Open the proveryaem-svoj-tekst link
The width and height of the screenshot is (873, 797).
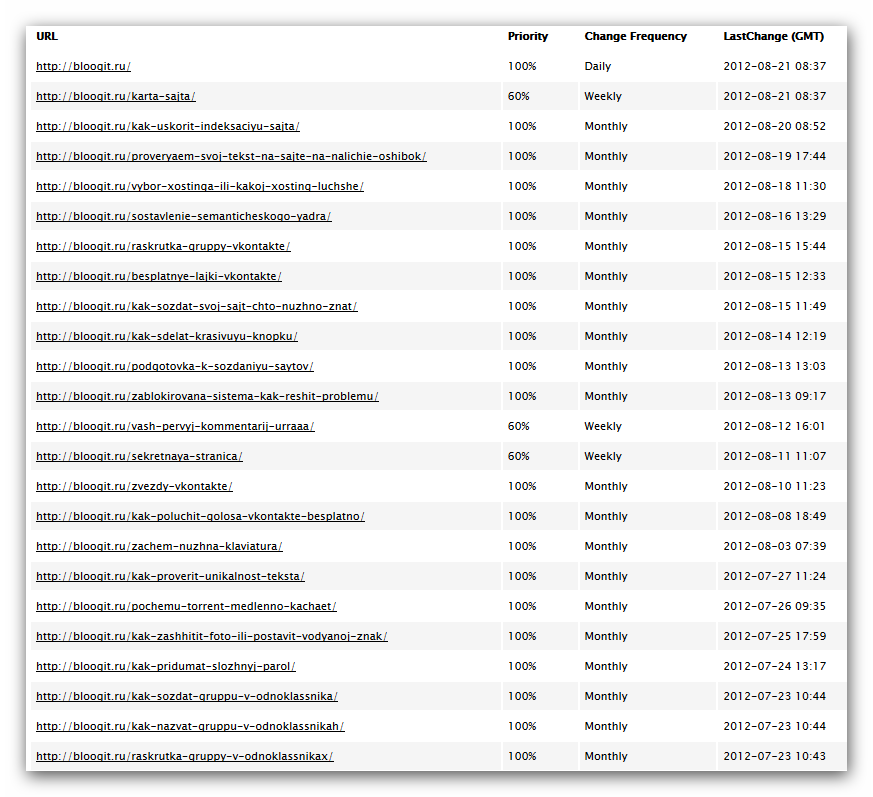tap(231, 157)
